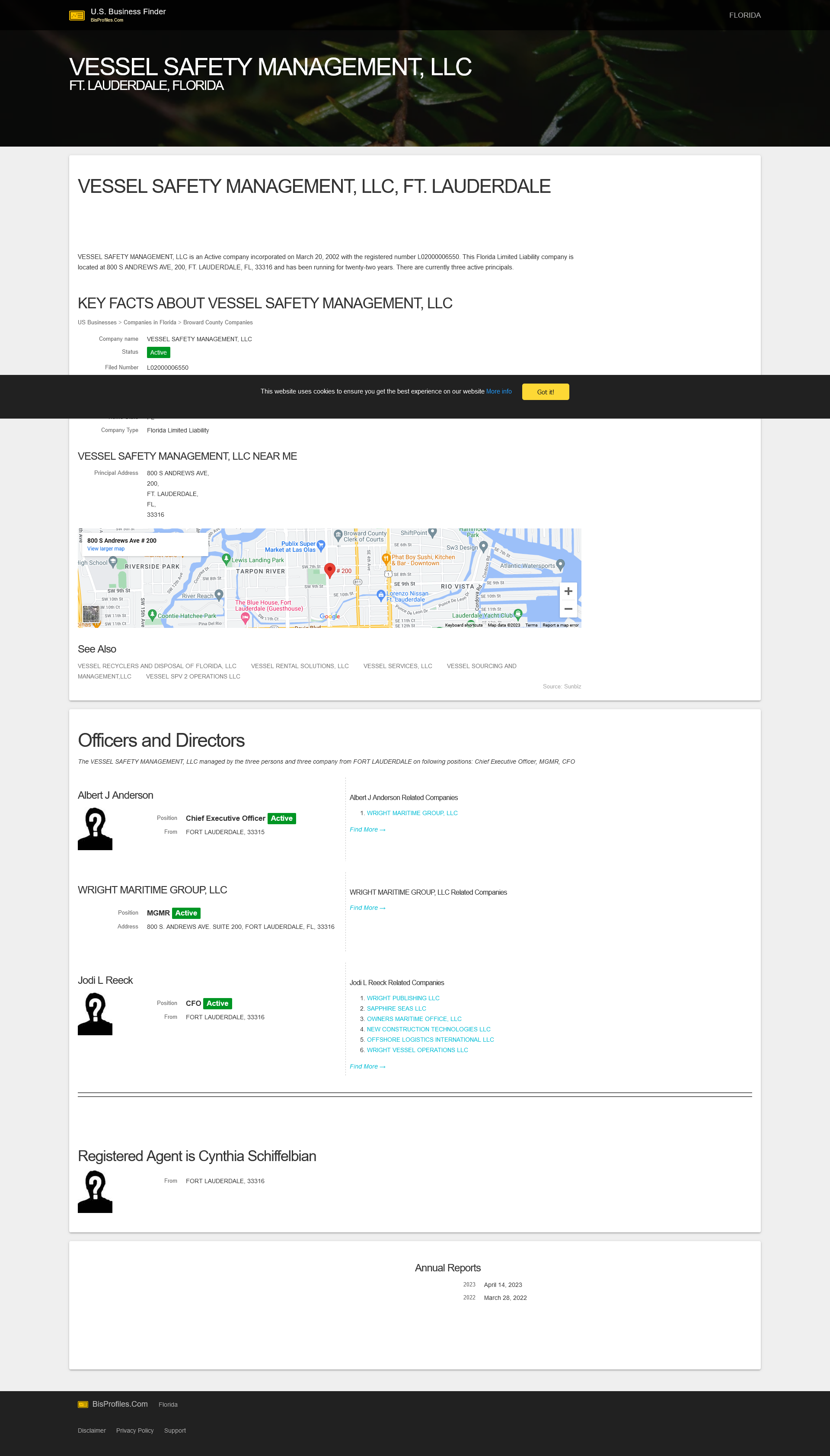Viewport: 830px width, 1456px height.
Task: Open WRIGHT VESSEL OPERATIONS LLC link
Action: [417, 1050]
